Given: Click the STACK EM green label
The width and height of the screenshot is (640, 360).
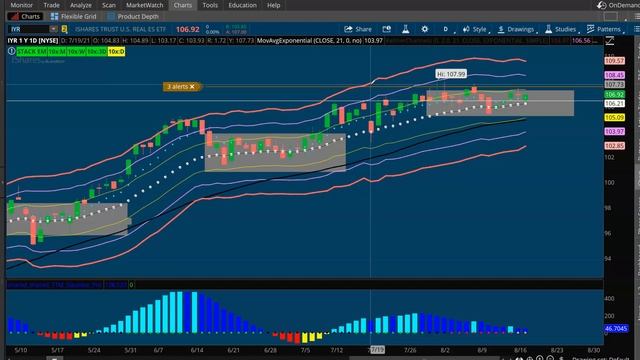Looking at the screenshot, I should [x=31, y=52].
